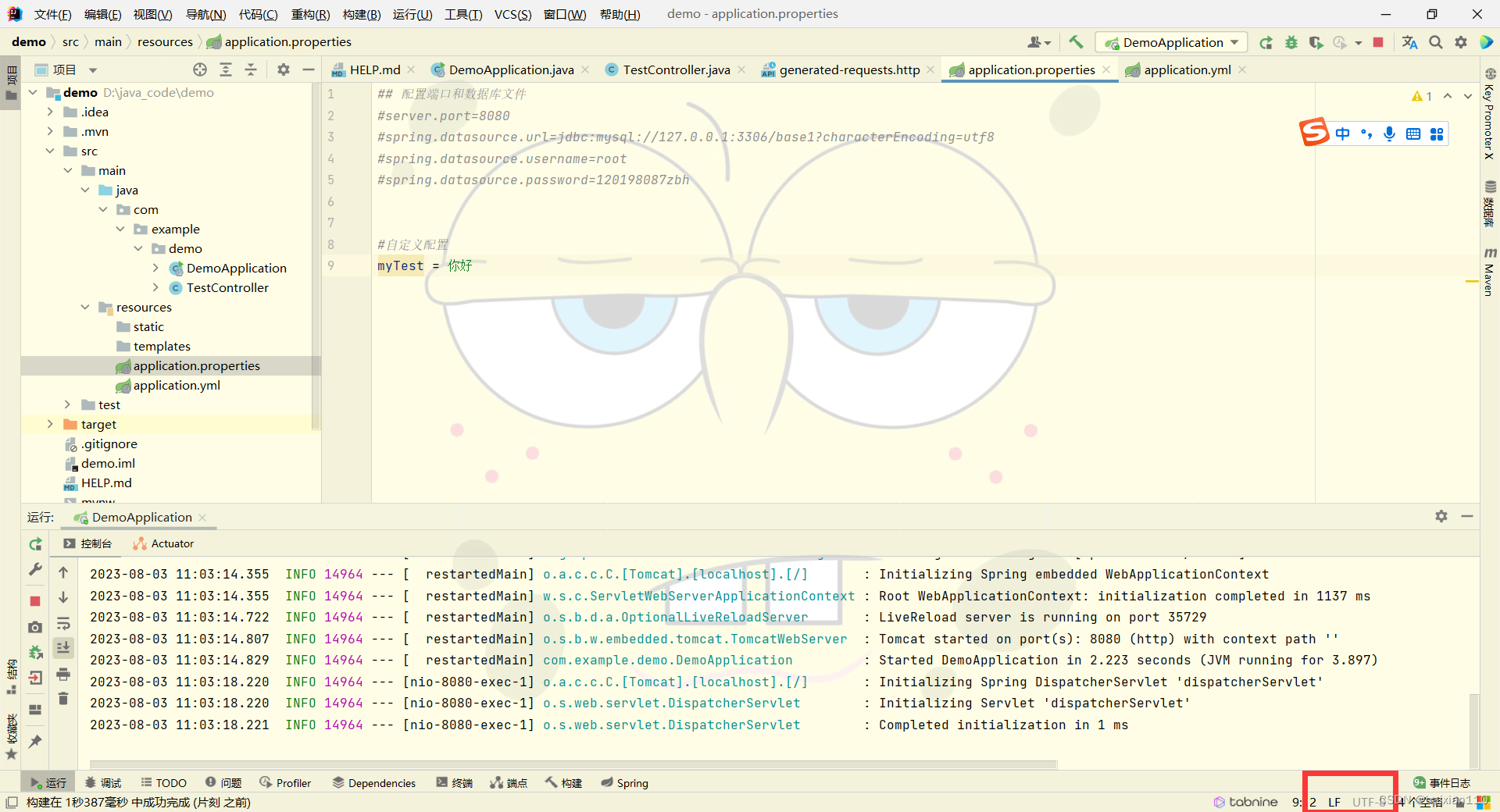Run with coverage from the top toolbar
The image size is (1500, 812).
click(x=1316, y=42)
